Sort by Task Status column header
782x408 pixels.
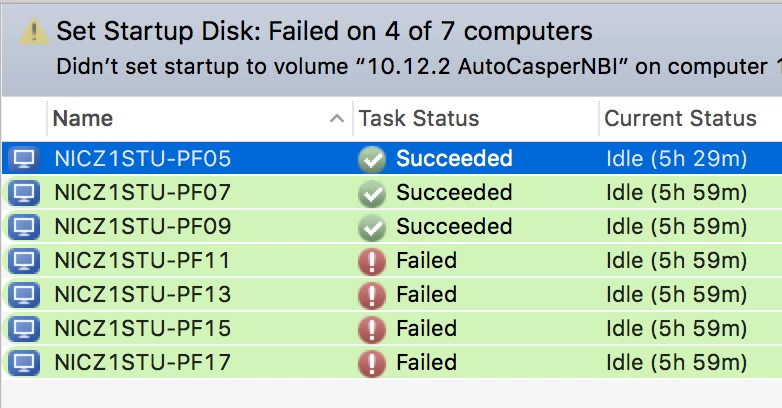418,119
